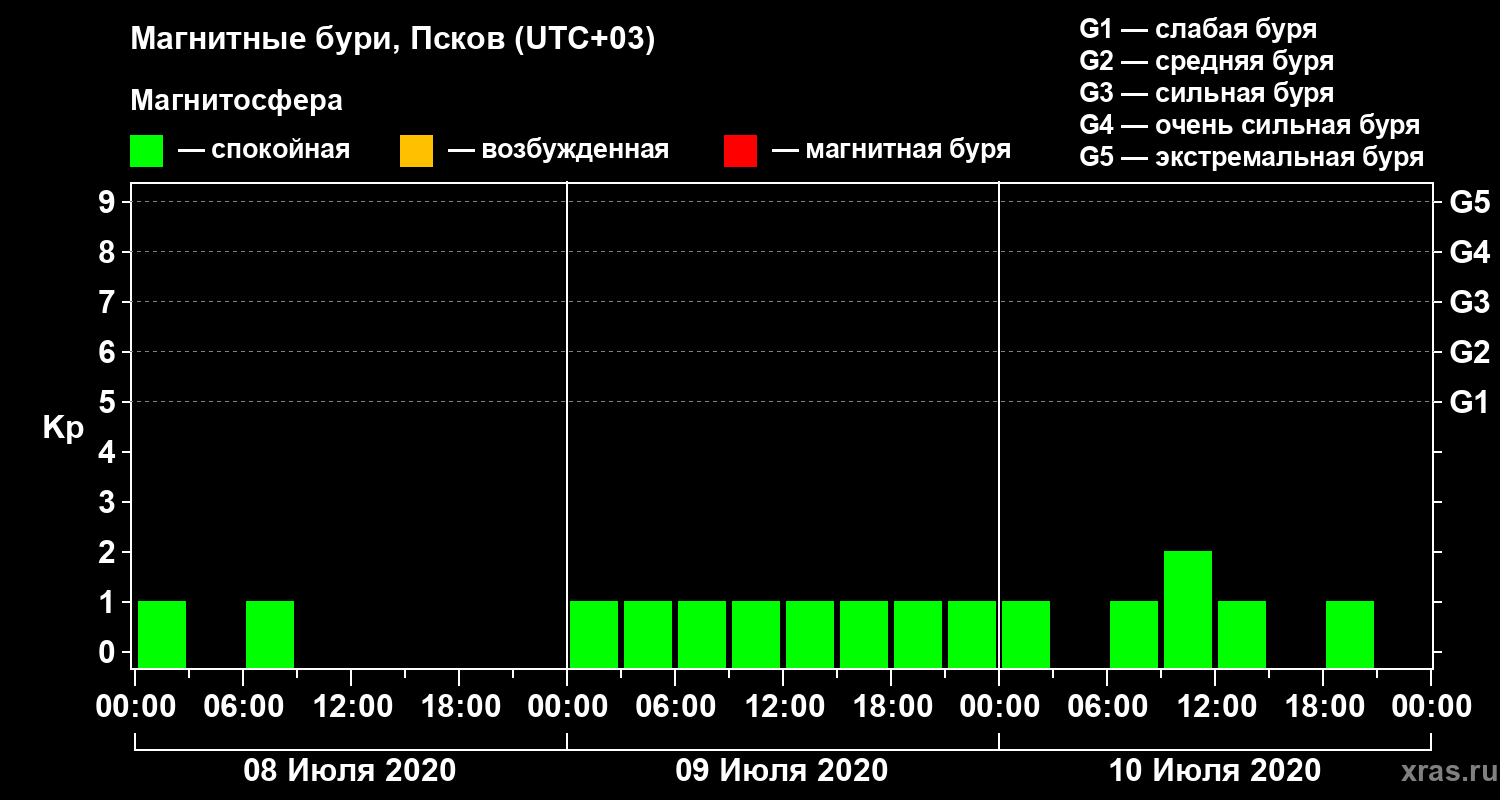Click the 'G4' right axis label
Viewport: 1500px width, 800px height.
pos(1469,253)
